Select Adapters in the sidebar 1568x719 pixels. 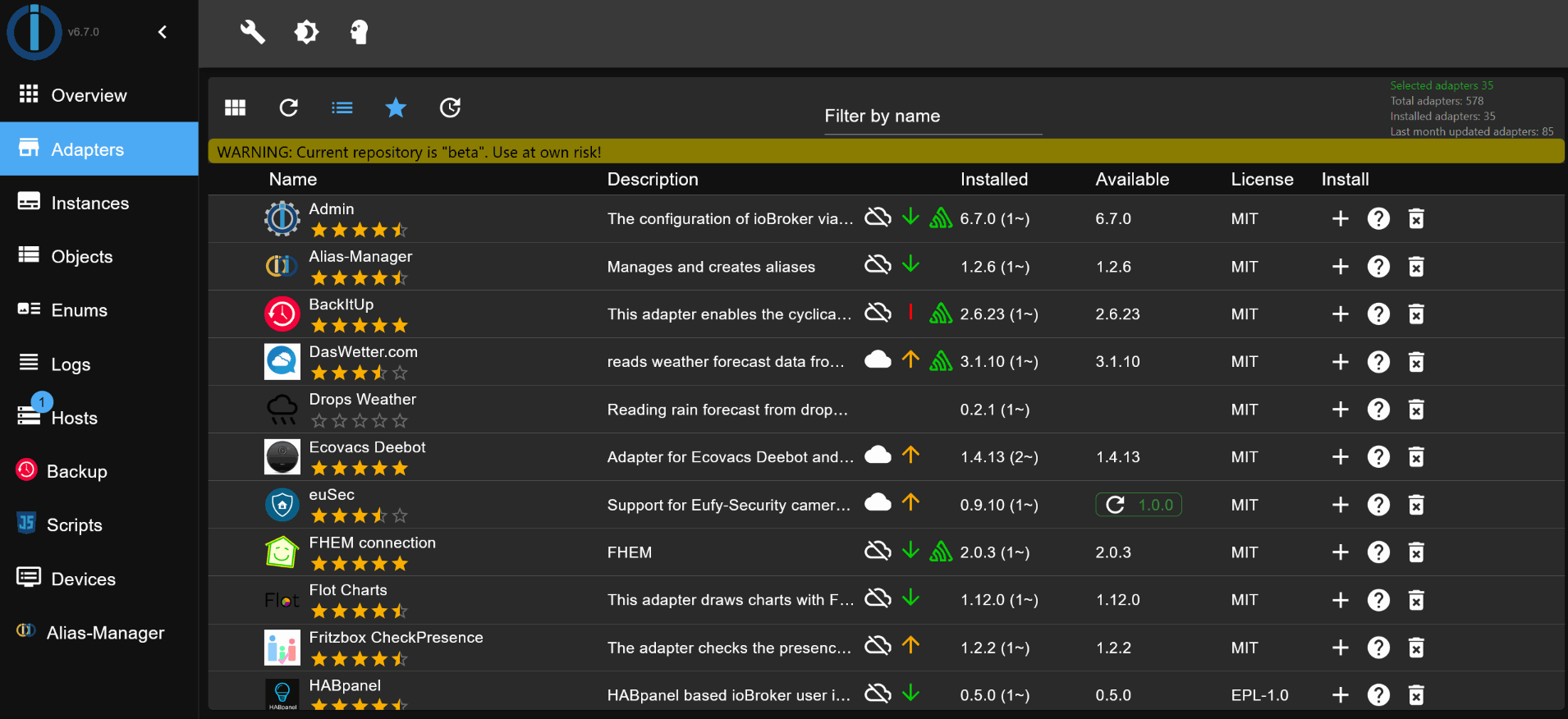point(99,149)
